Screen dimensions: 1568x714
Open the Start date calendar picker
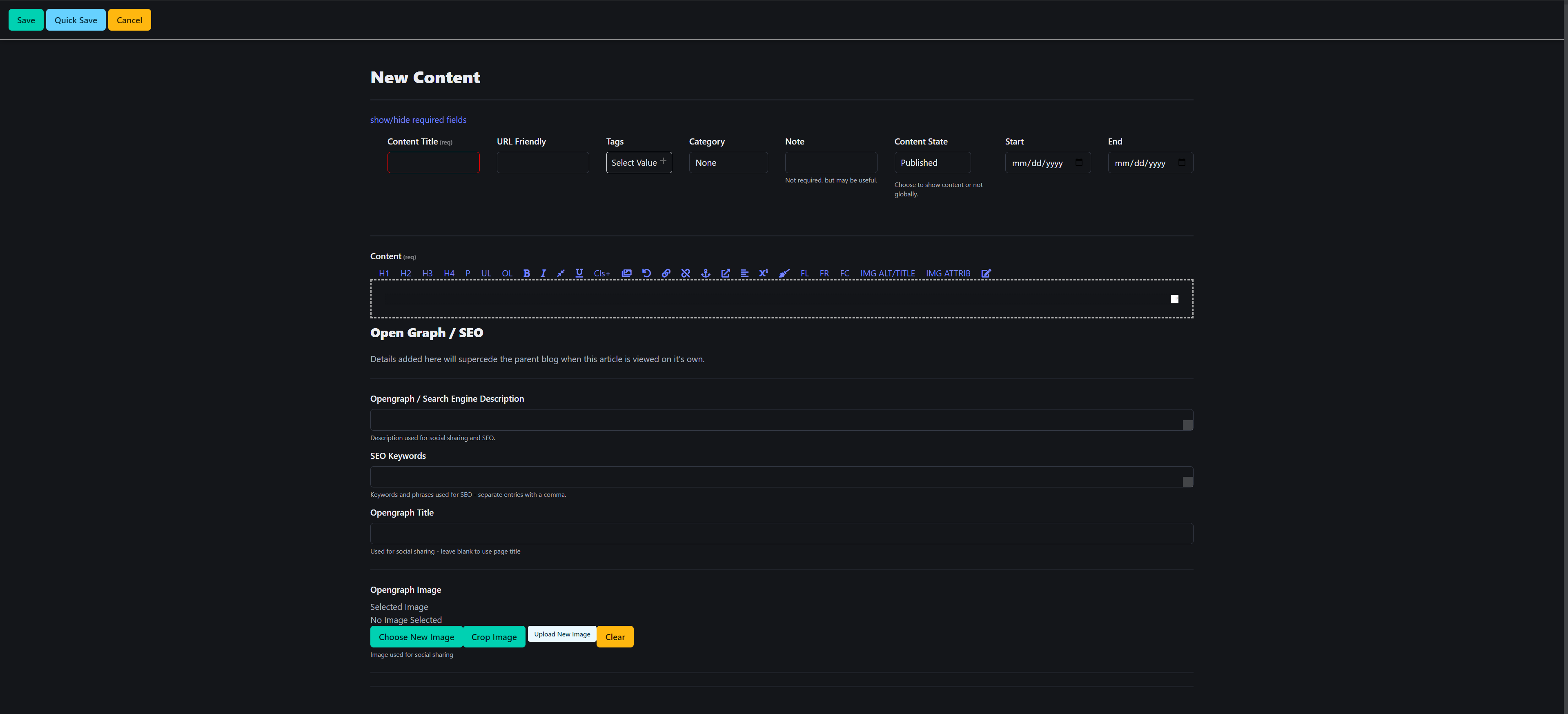(x=1078, y=162)
